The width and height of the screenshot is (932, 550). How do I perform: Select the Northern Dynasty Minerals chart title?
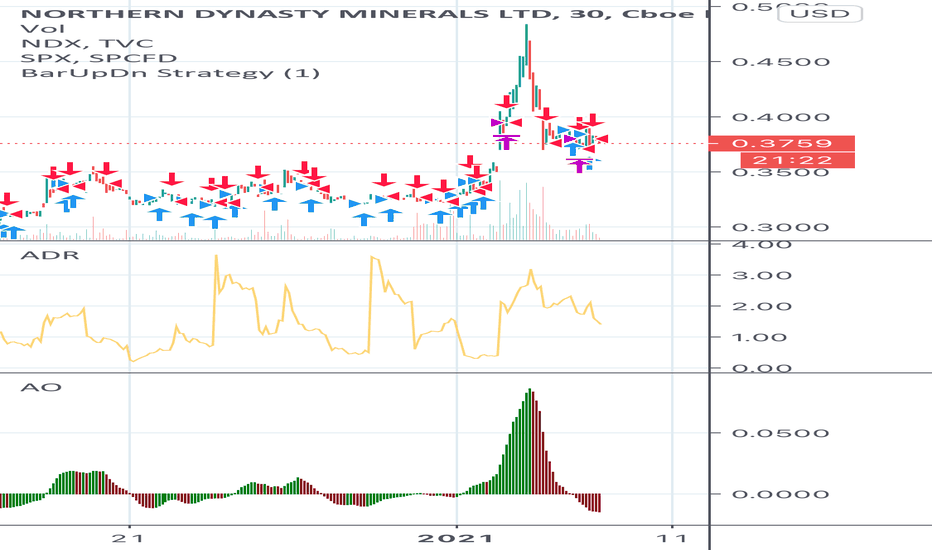tap(364, 13)
